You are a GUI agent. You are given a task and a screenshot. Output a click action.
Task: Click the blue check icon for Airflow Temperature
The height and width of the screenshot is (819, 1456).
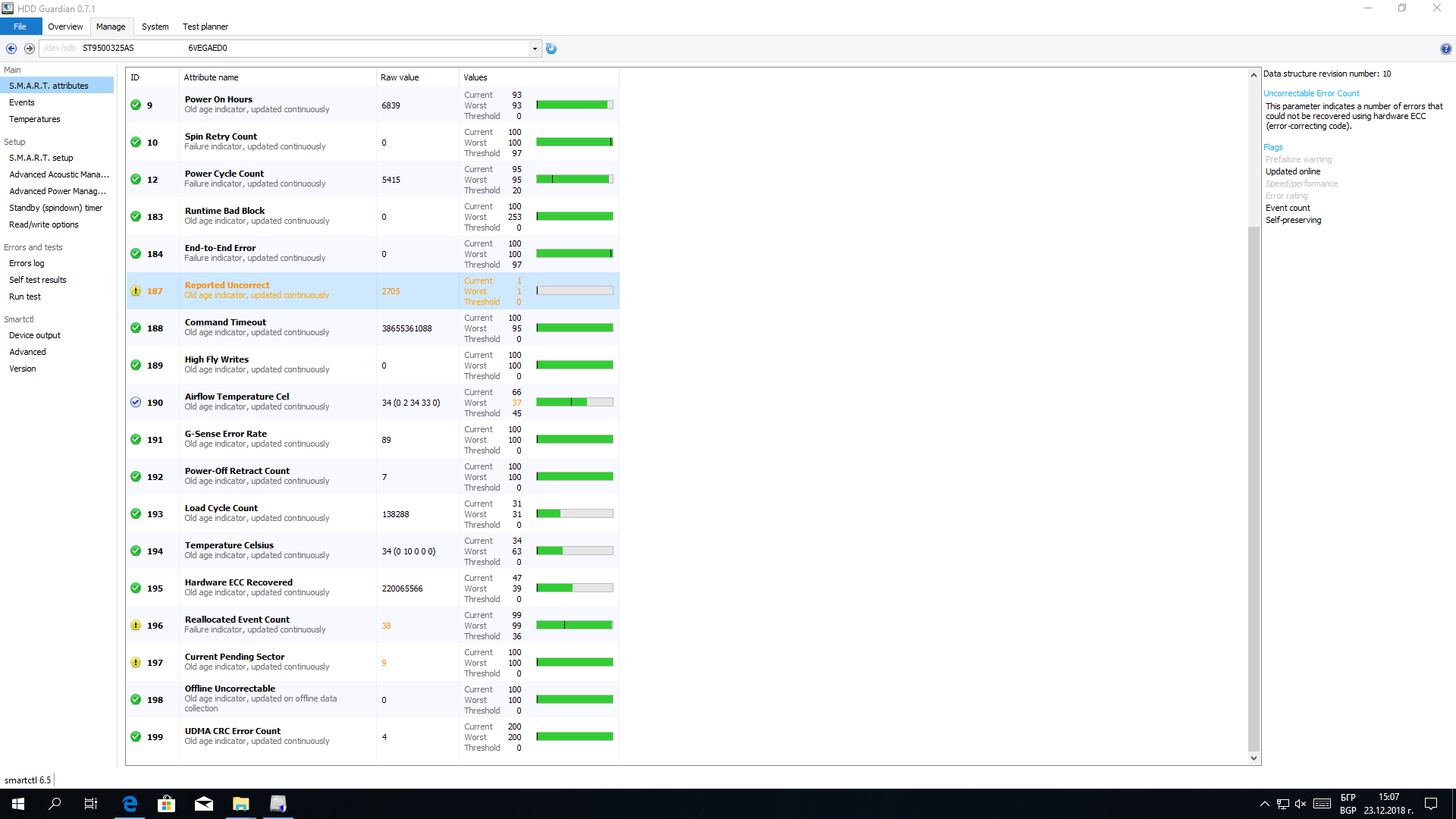pos(136,403)
